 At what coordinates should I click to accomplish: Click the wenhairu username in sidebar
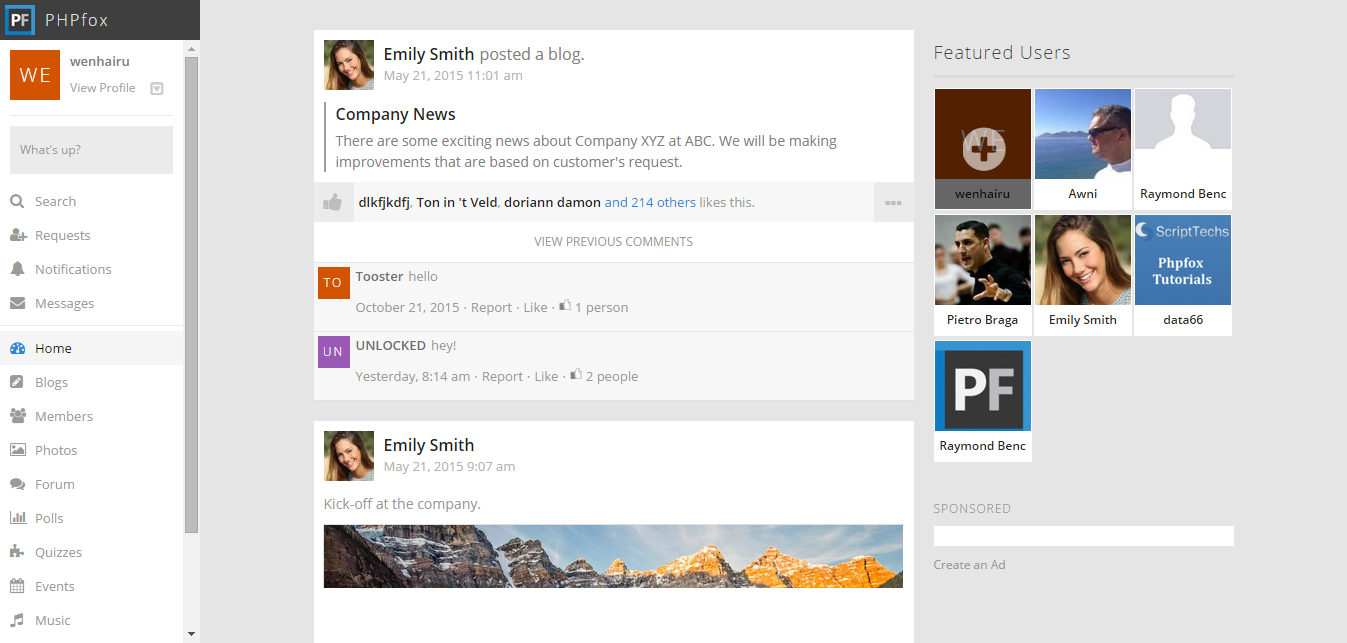point(100,61)
